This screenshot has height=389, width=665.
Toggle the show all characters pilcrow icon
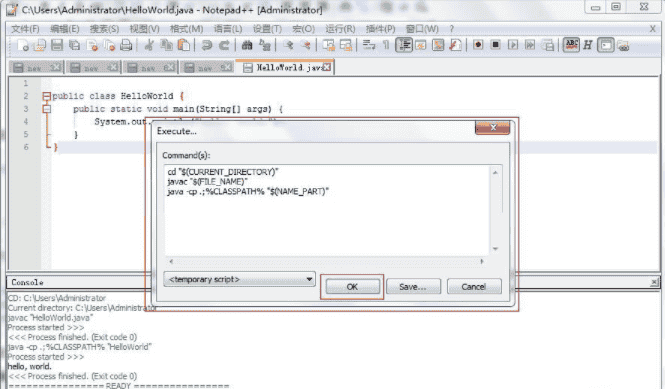386,45
